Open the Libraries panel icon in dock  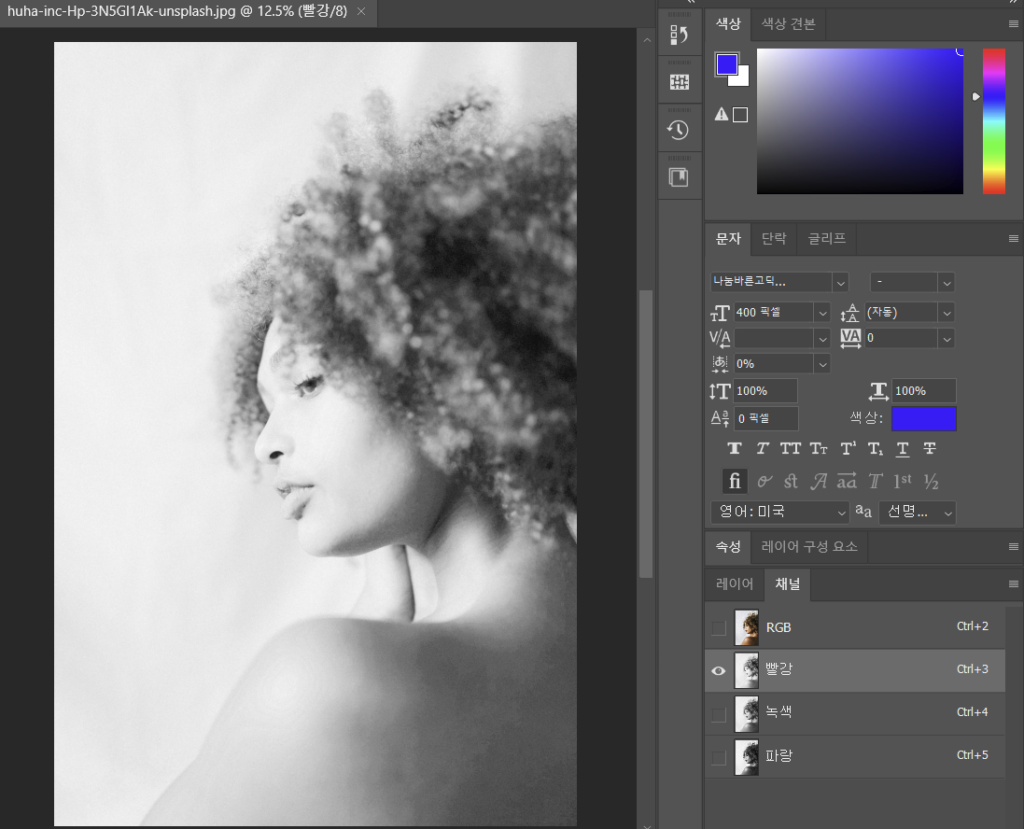(678, 178)
